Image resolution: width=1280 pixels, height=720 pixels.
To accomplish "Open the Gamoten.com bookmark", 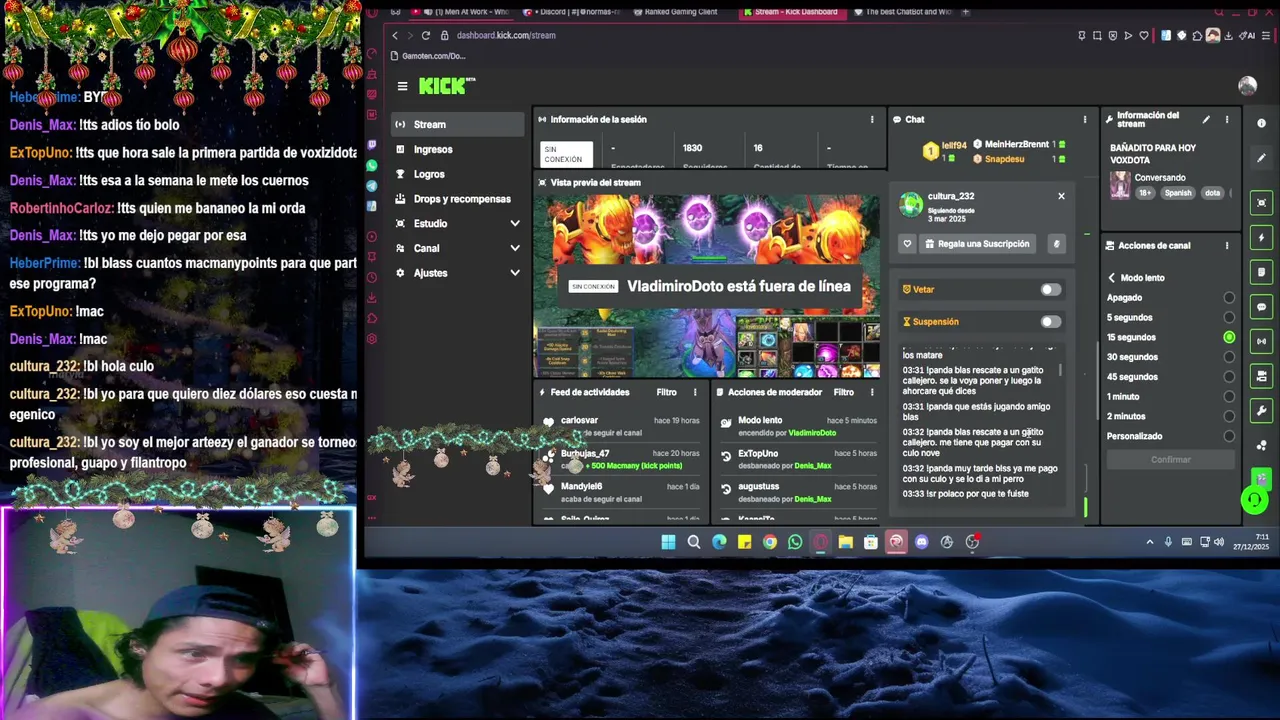I will pos(428,56).
